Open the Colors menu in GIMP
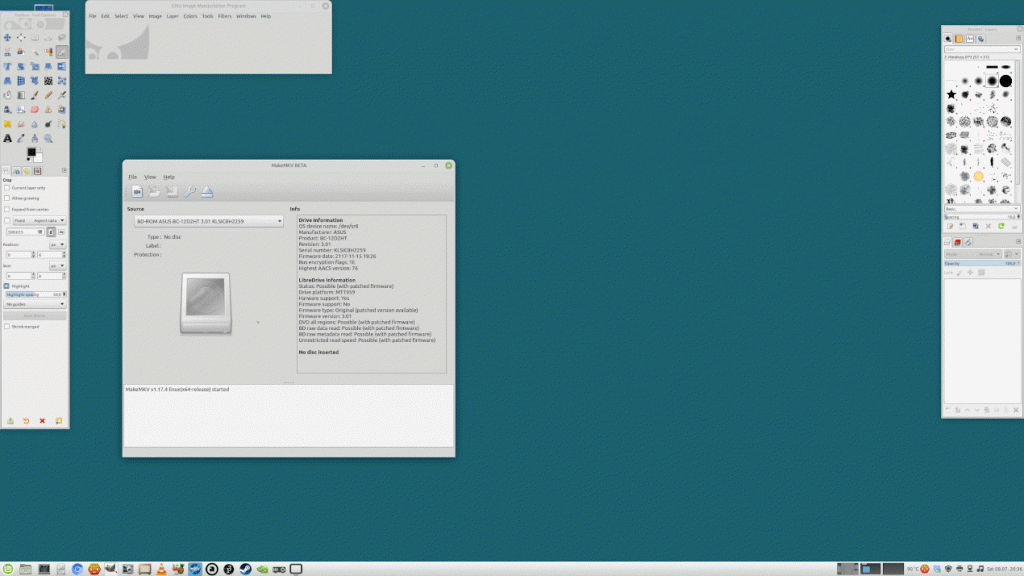Viewport: 1024px width, 576px height. click(x=190, y=16)
